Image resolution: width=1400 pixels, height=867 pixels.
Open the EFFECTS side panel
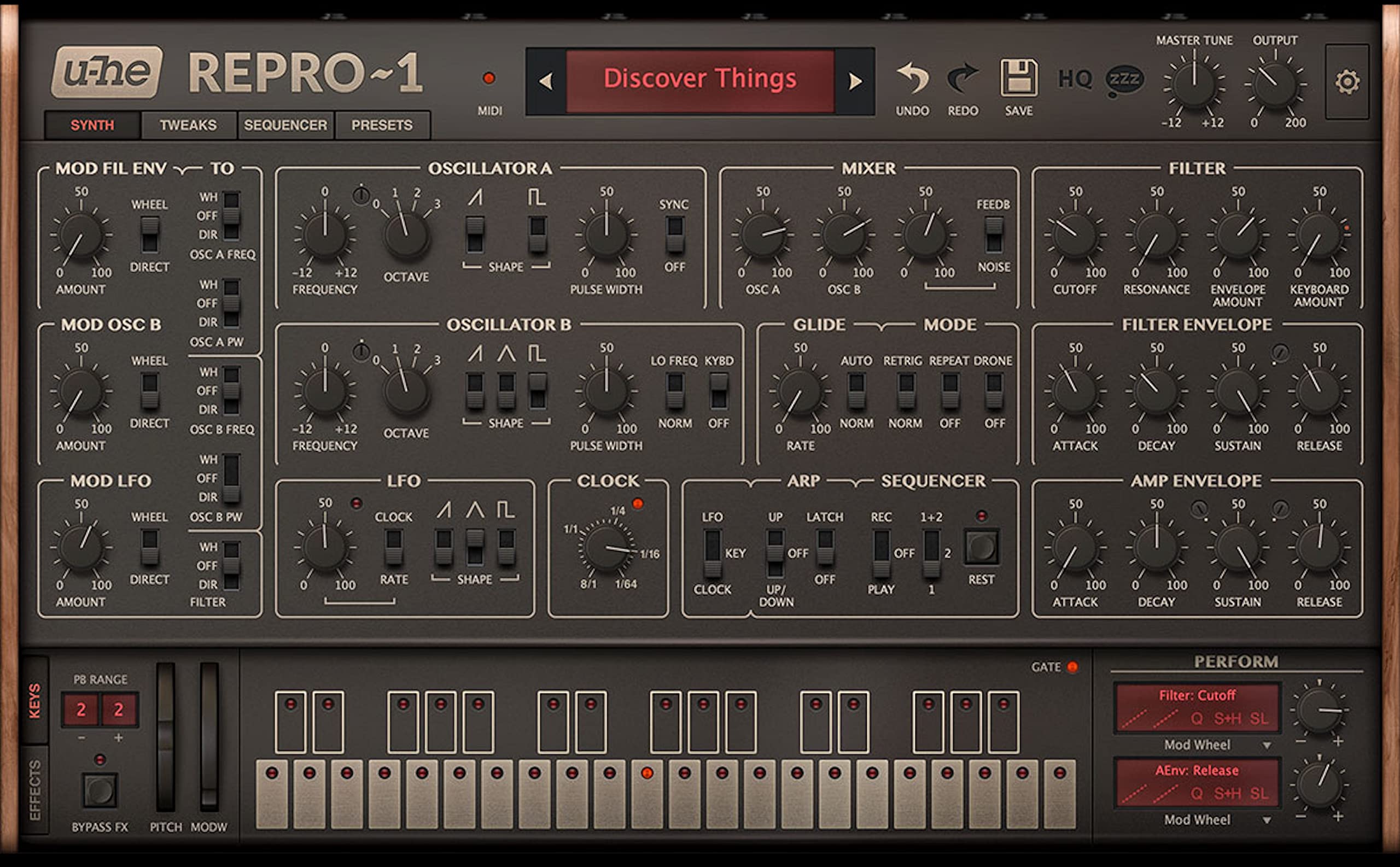coord(34,789)
